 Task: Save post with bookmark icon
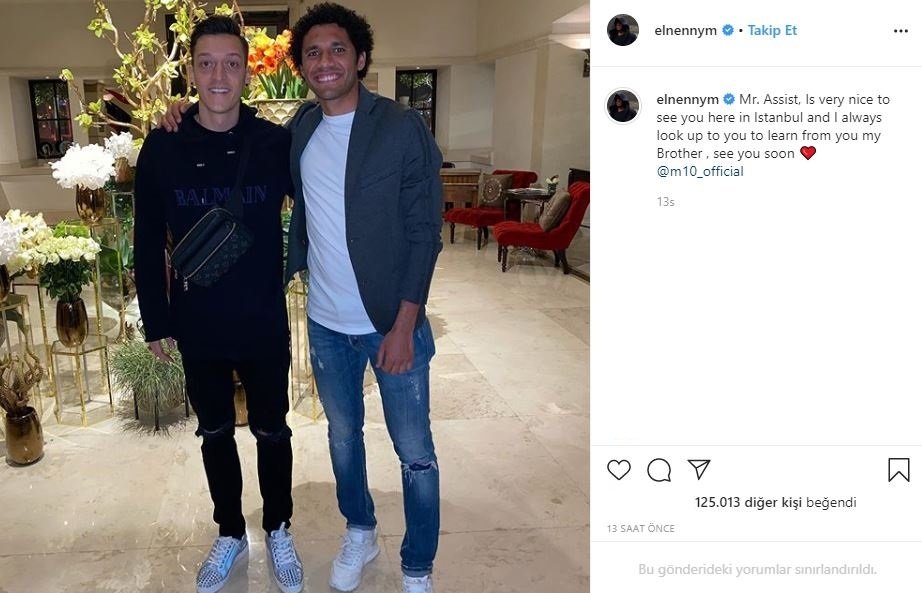pyautogui.click(x=898, y=470)
